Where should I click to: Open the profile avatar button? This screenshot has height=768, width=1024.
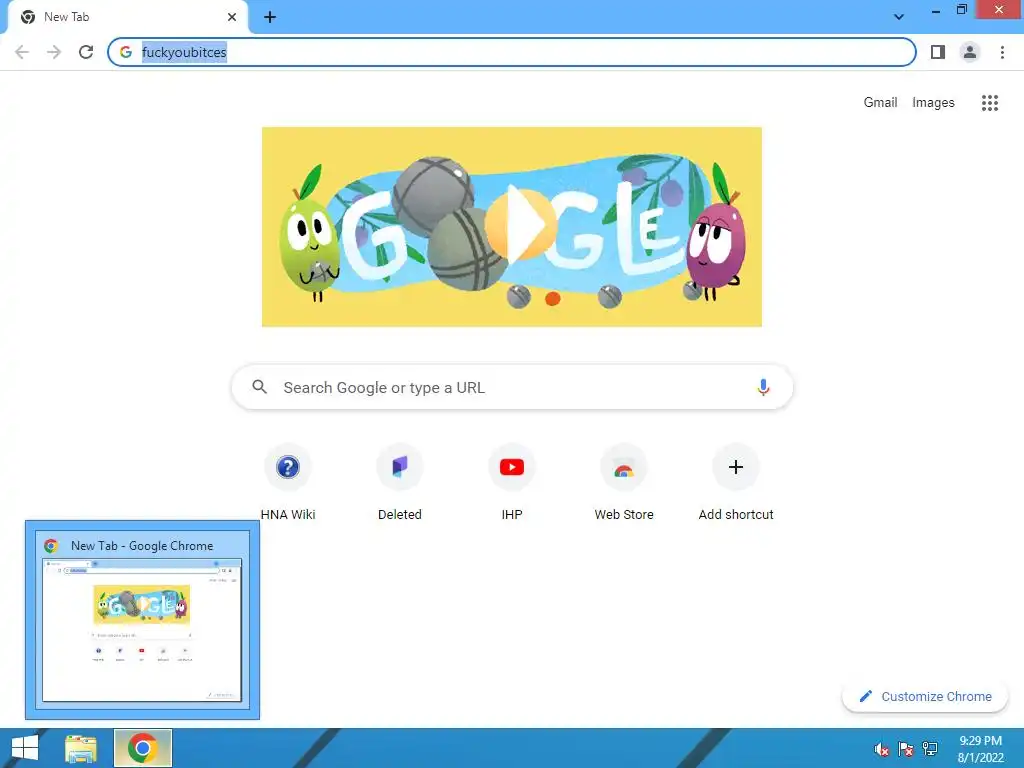(x=970, y=52)
